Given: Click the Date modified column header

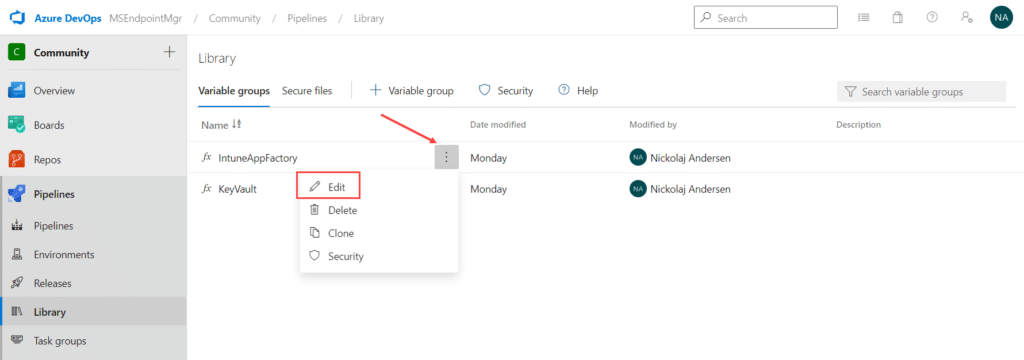Looking at the screenshot, I should click(x=498, y=124).
